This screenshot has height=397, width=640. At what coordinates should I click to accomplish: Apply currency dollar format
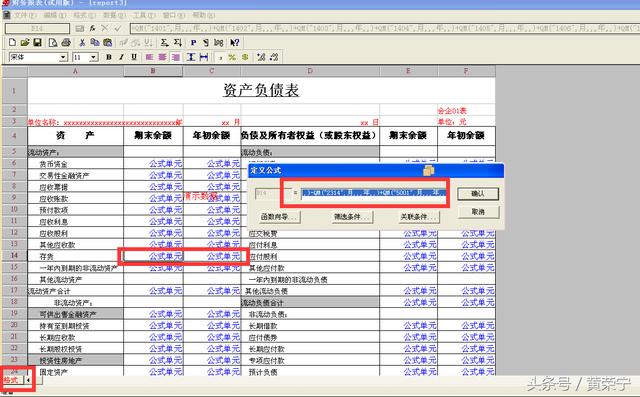(245, 57)
